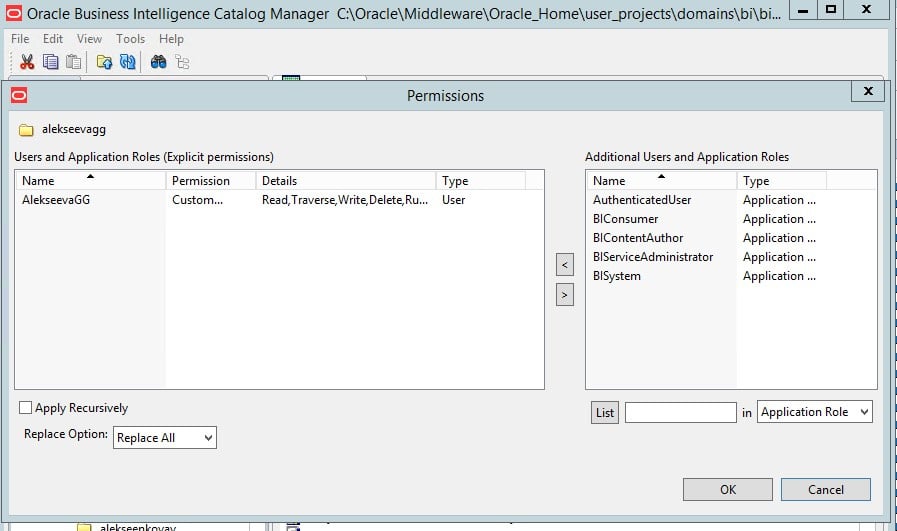Click the up-folder toolbar icon
Screen dimensions: 897x531
click(104, 62)
